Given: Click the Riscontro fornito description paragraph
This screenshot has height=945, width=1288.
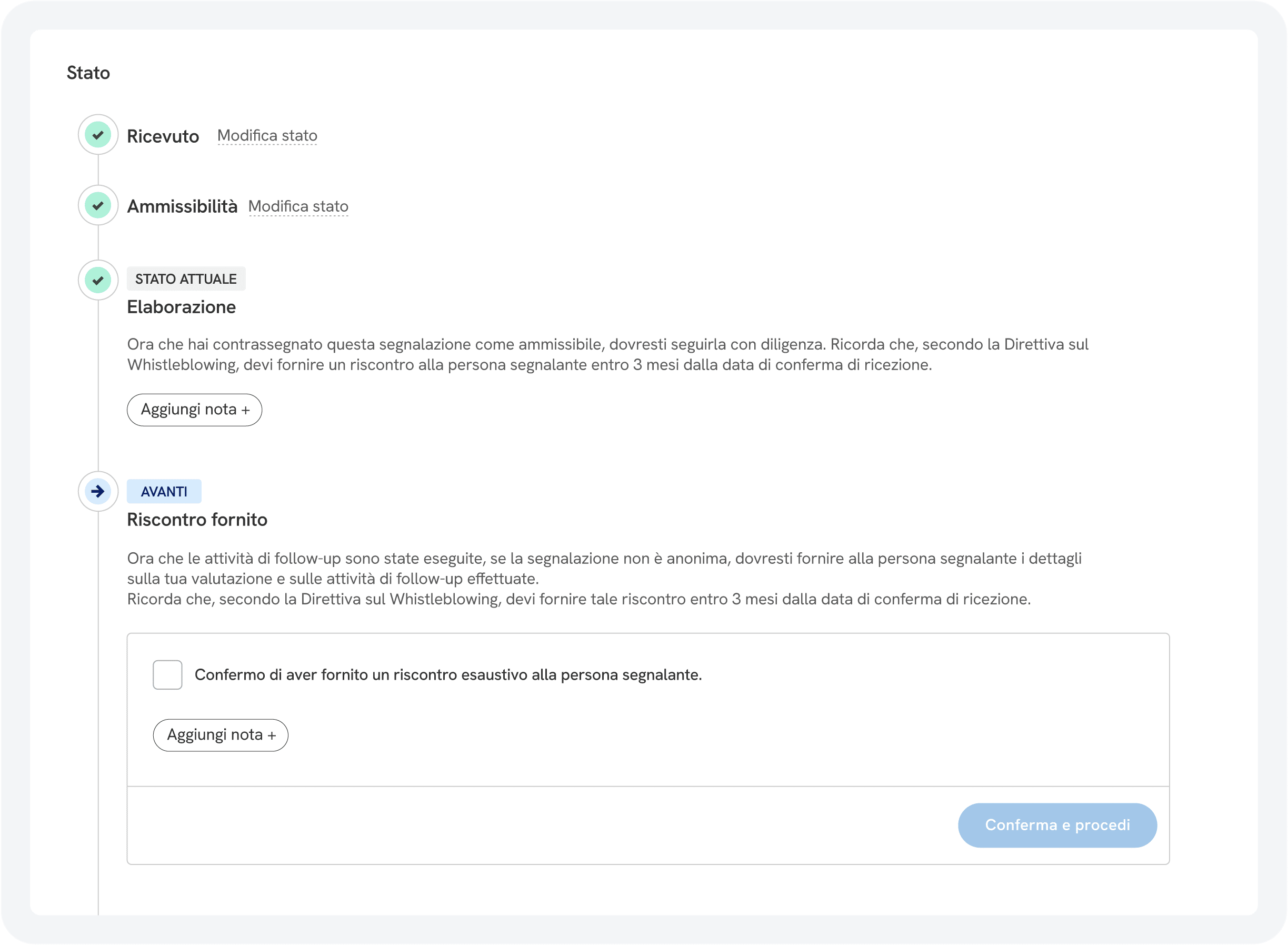Looking at the screenshot, I should click(604, 579).
